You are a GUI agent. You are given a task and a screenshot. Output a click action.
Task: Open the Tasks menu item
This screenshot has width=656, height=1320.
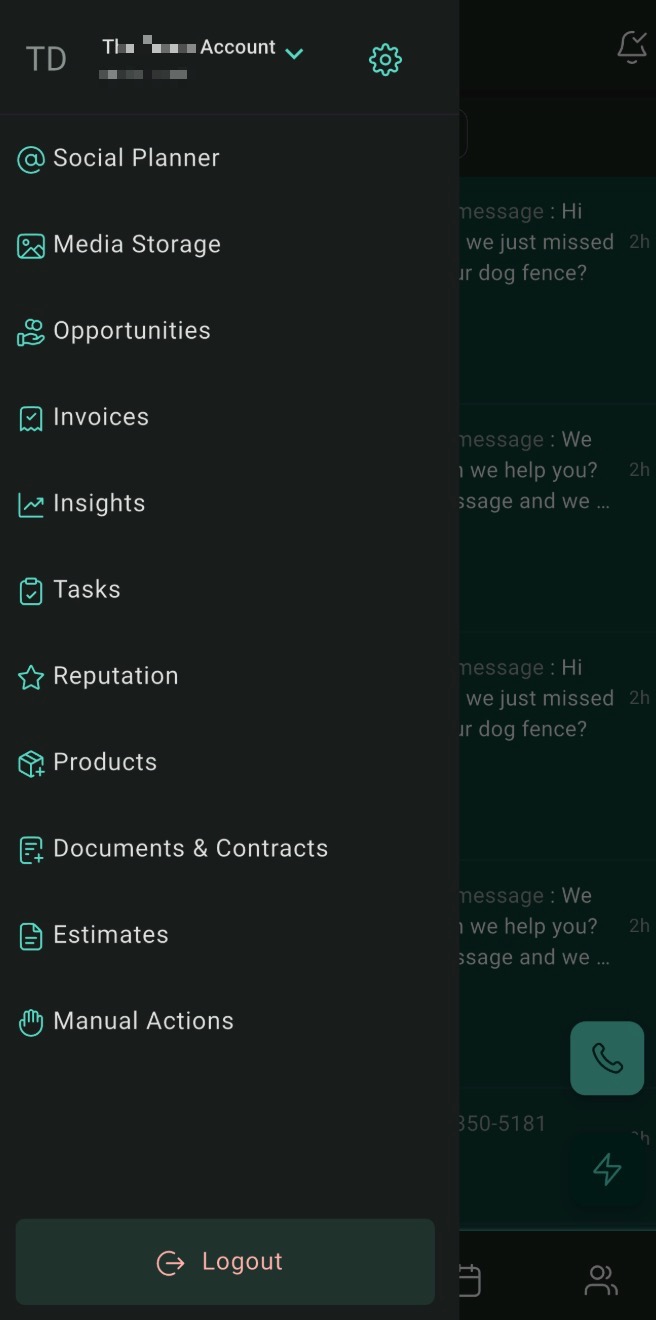pyautogui.click(x=86, y=590)
